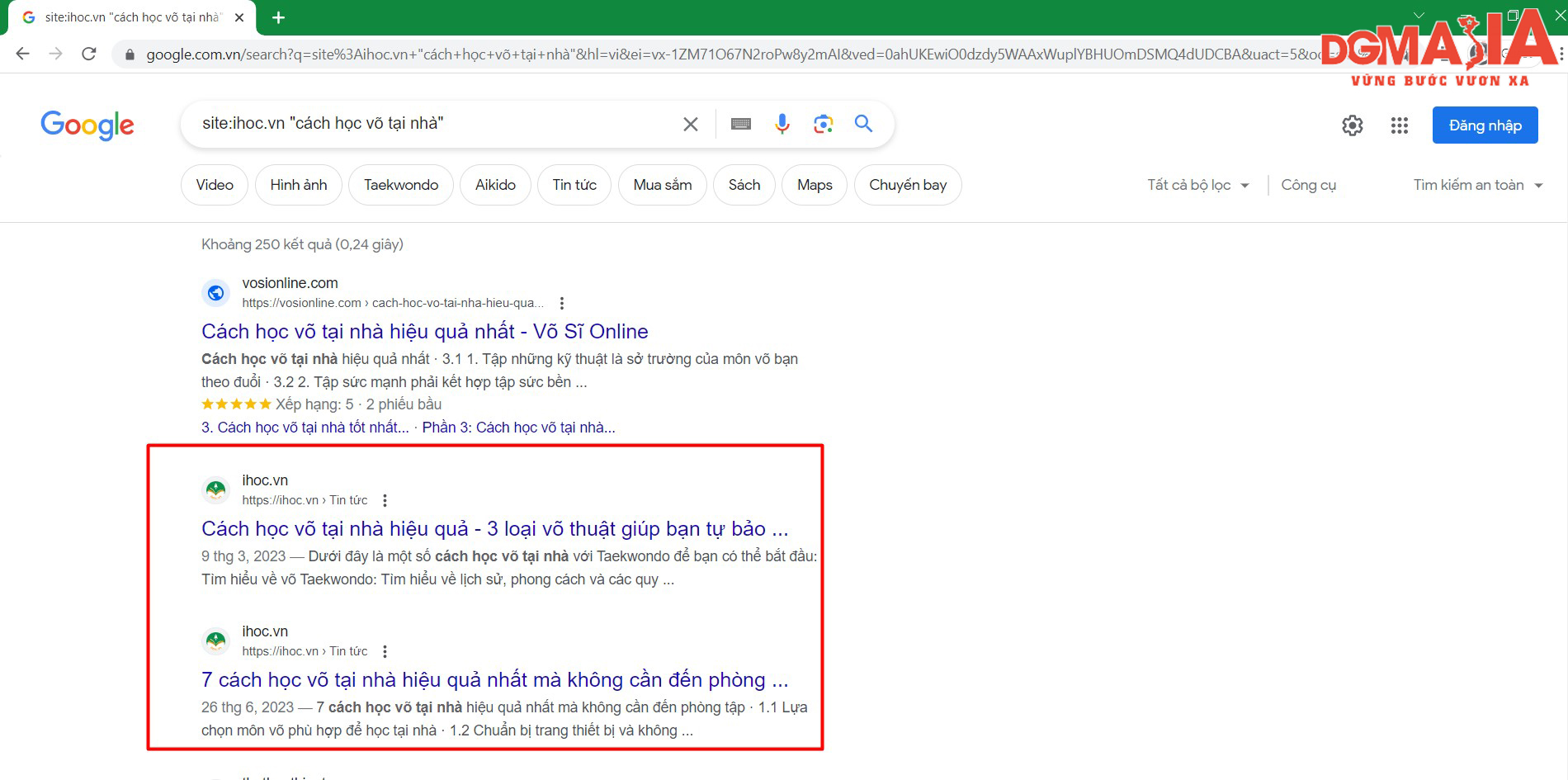Select the Mua sắm filter chip
The width and height of the screenshot is (1568, 780).
coord(663,185)
